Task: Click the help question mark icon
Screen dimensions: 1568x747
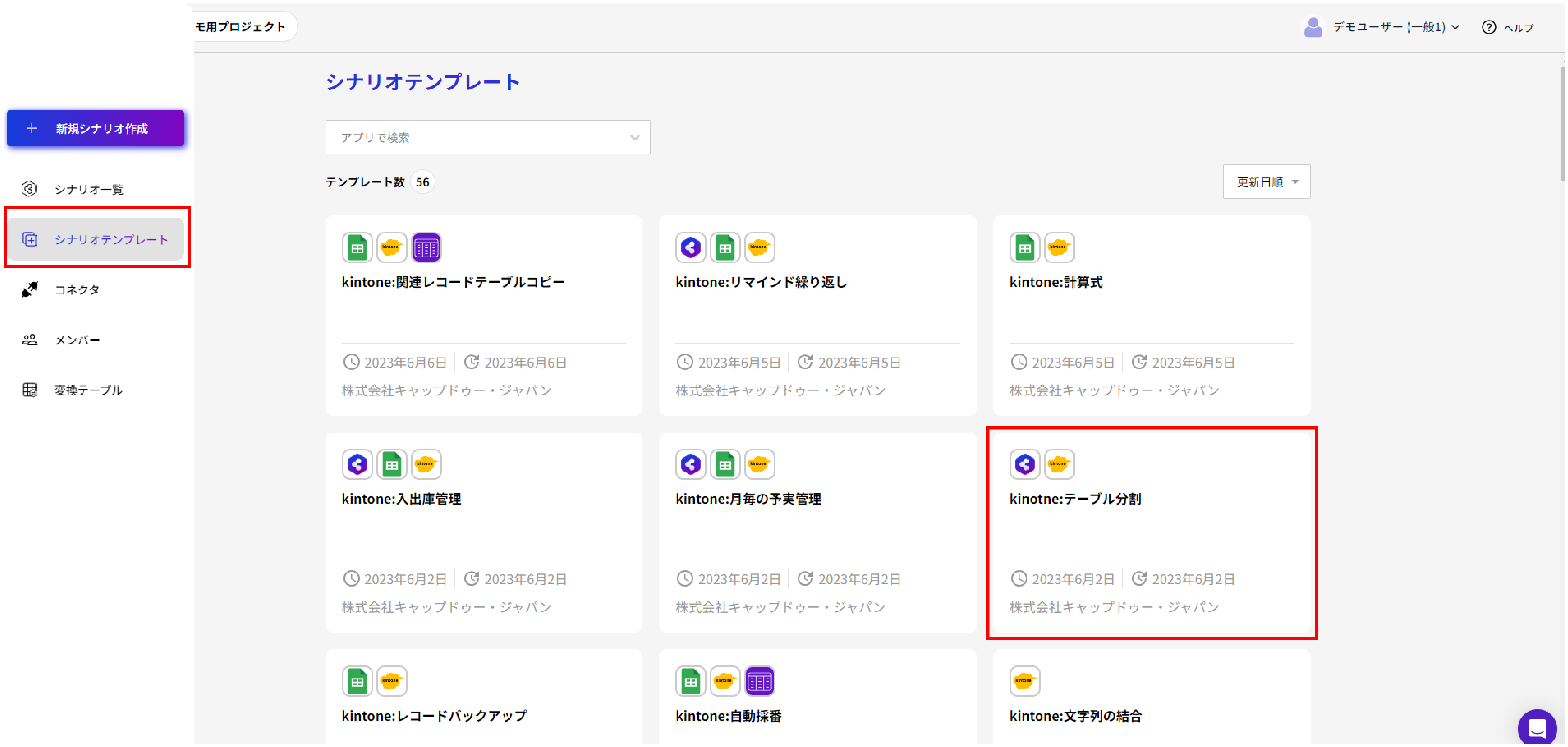Action: [x=1488, y=27]
